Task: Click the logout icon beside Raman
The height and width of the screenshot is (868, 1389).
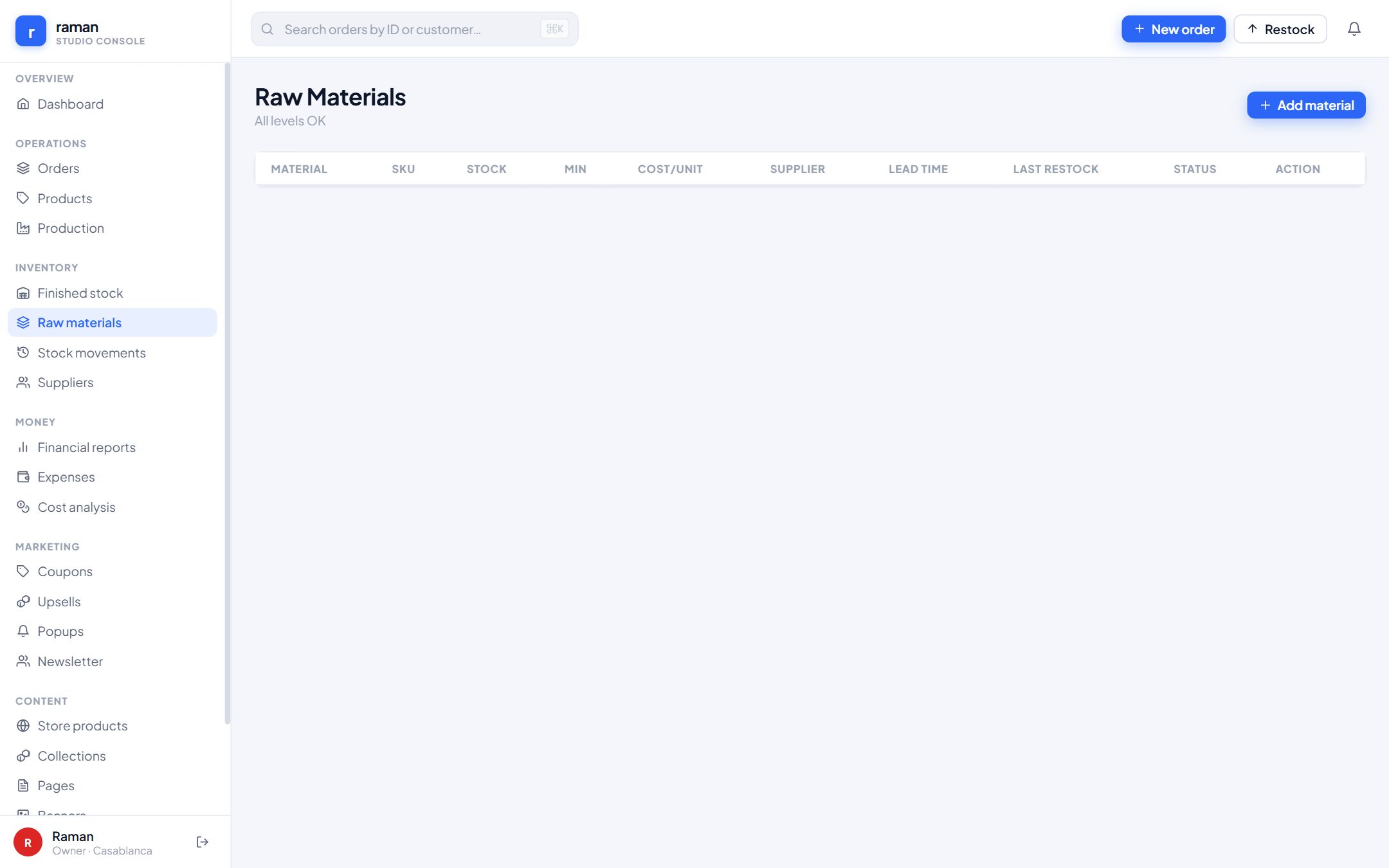Action: click(x=203, y=842)
